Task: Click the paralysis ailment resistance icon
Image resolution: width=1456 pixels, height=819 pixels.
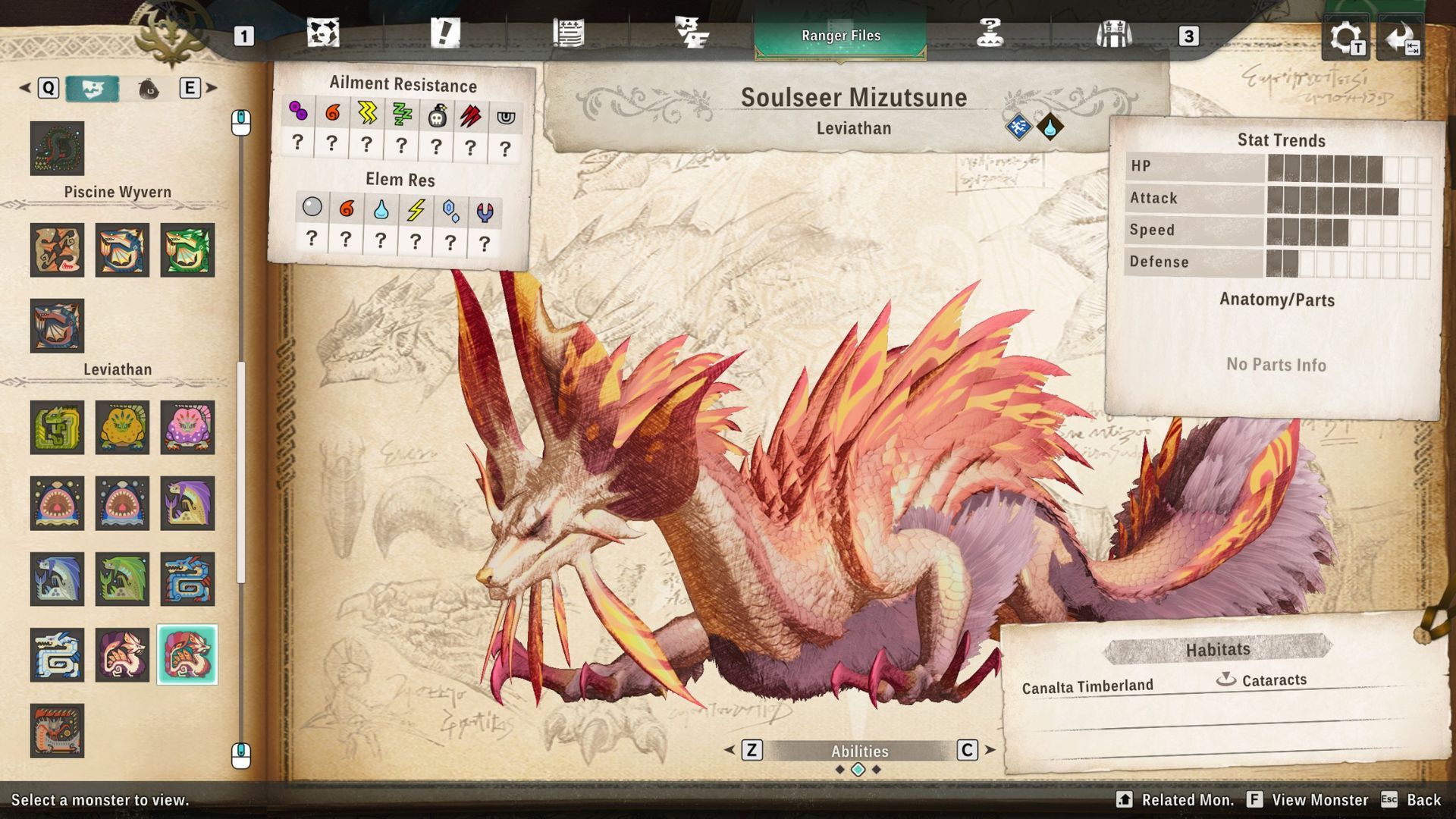Action: pyautogui.click(x=366, y=113)
